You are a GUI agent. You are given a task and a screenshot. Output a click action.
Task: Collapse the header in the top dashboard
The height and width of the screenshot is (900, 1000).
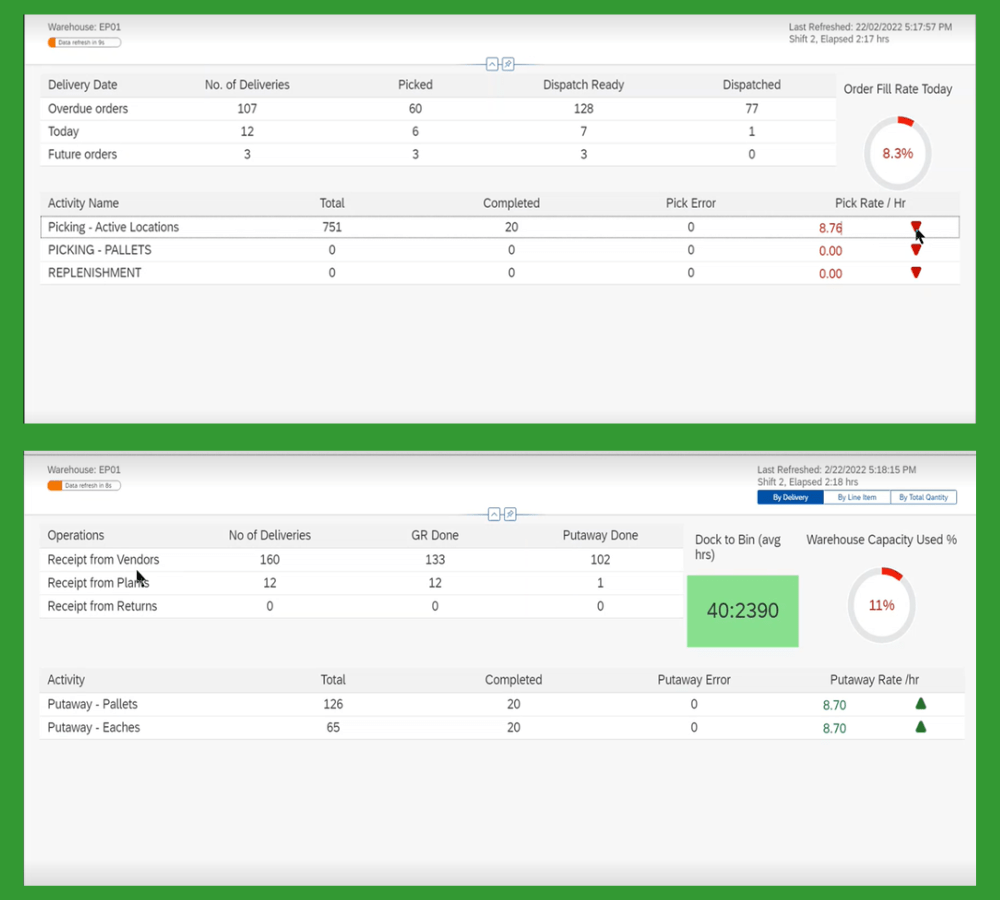click(492, 64)
